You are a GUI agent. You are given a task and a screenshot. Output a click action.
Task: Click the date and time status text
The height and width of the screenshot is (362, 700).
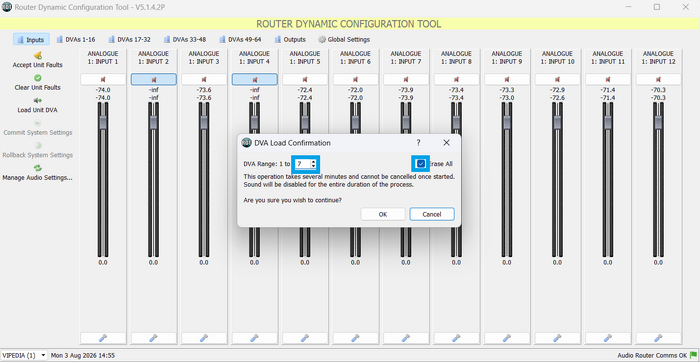pyautogui.click(x=83, y=355)
